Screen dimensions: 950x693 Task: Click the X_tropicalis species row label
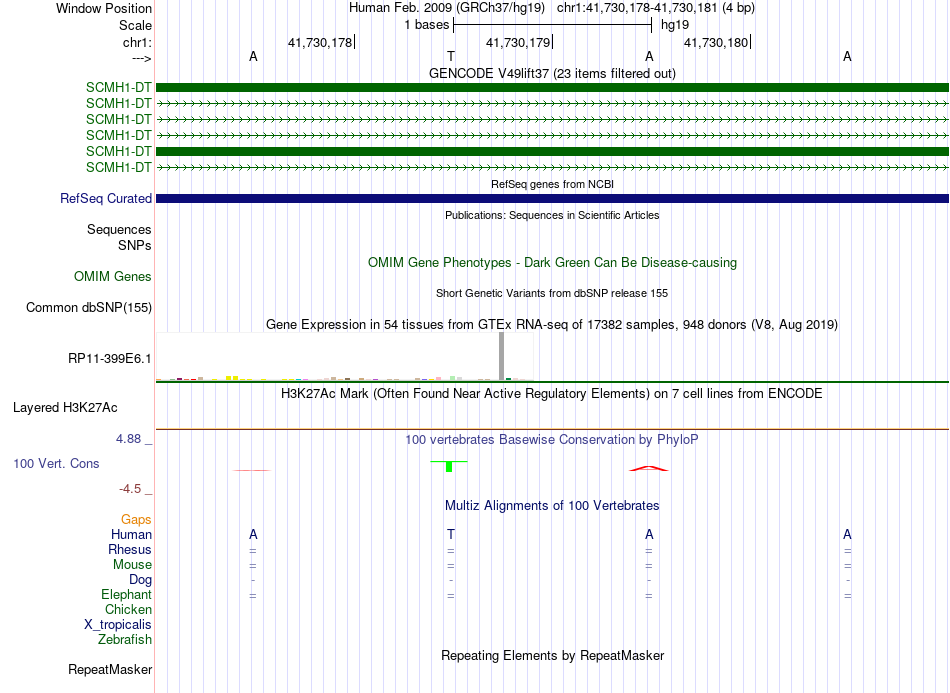118,625
